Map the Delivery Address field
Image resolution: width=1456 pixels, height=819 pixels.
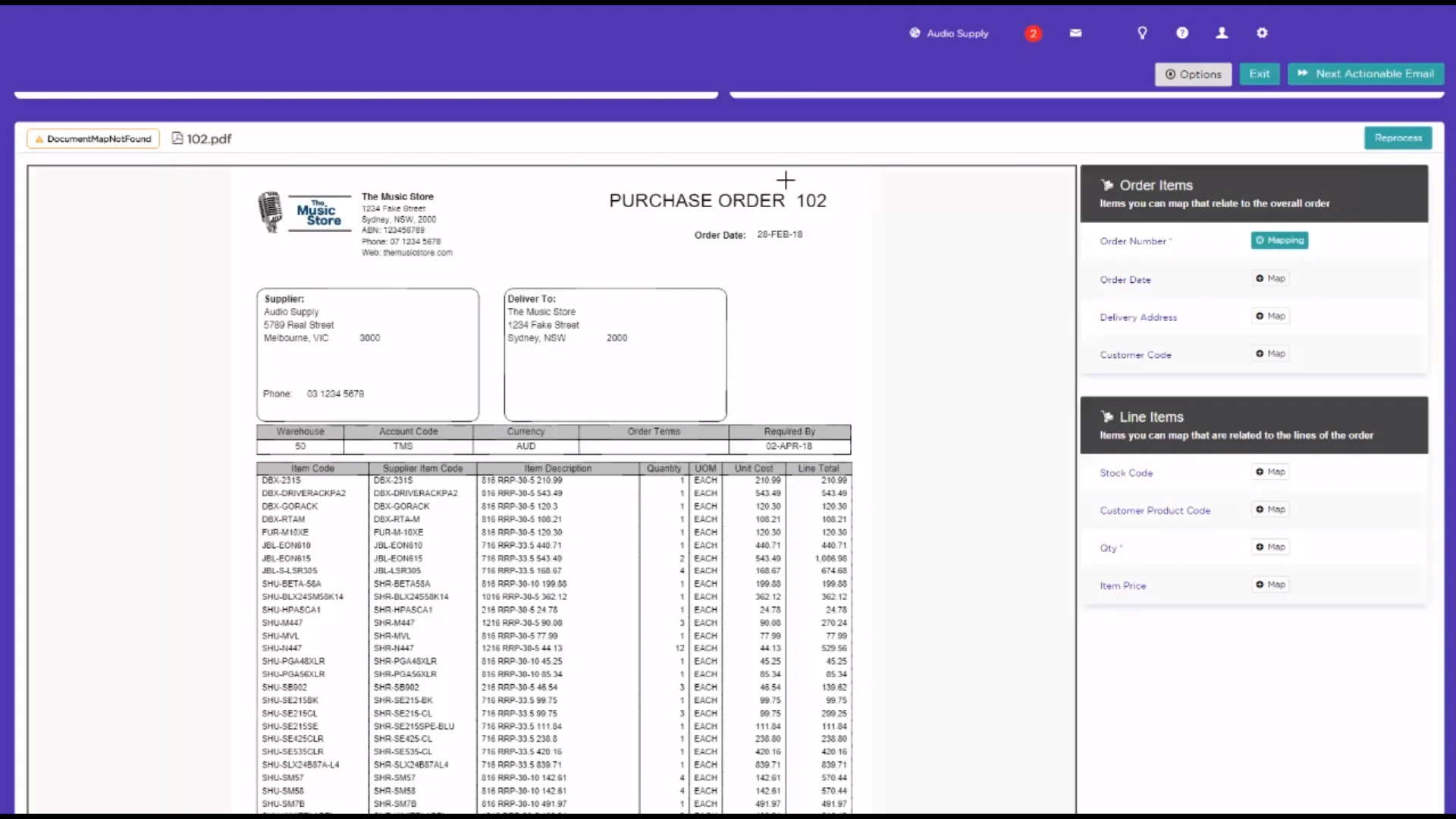1270,316
